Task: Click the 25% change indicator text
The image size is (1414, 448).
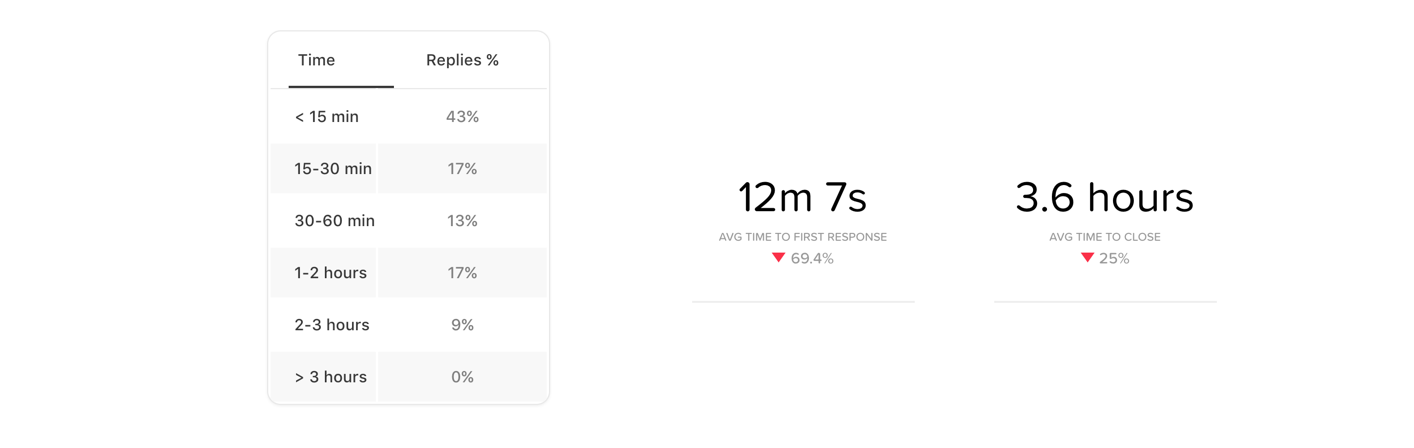Action: point(1114,258)
